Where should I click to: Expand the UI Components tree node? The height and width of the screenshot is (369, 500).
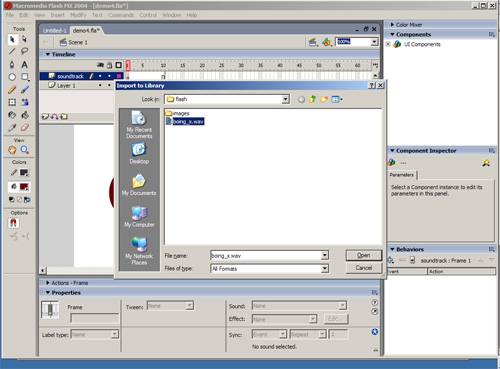click(x=388, y=44)
